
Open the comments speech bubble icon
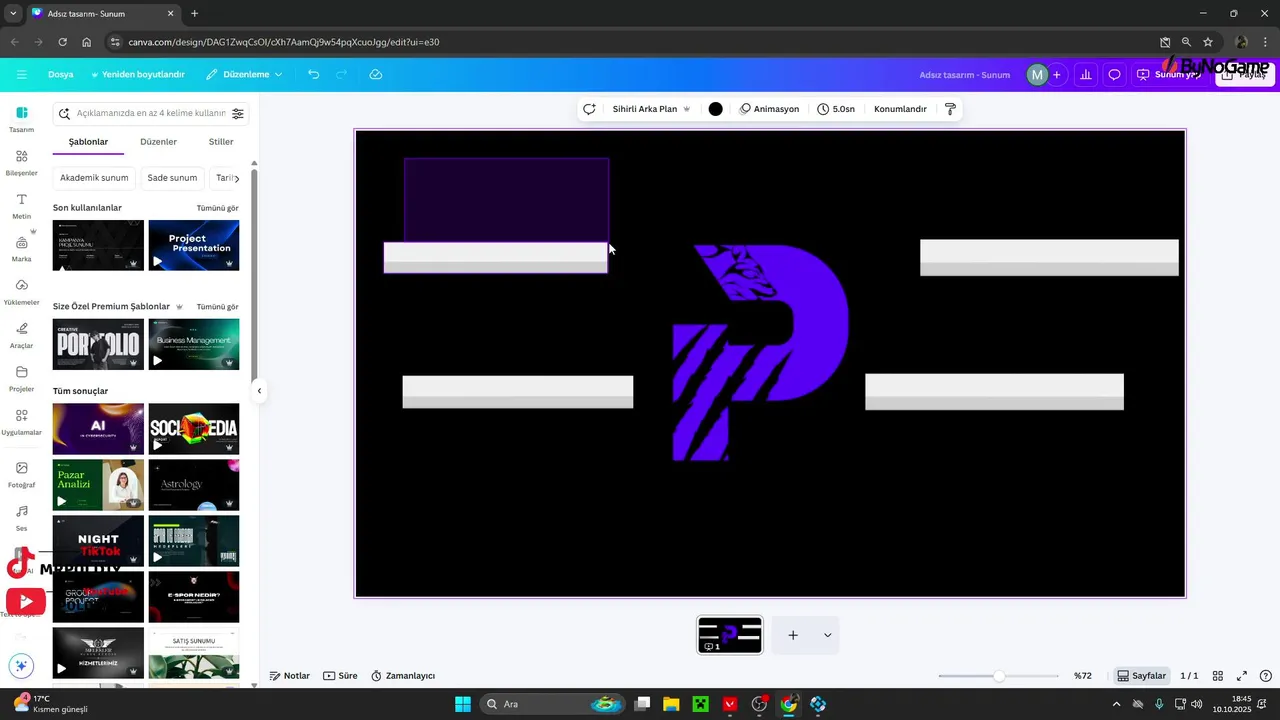point(1114,75)
